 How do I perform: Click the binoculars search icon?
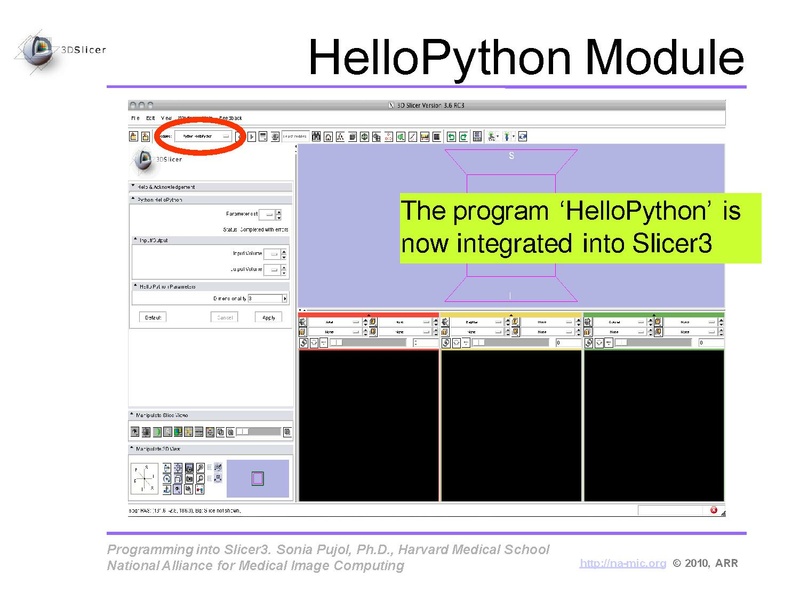pos(316,136)
